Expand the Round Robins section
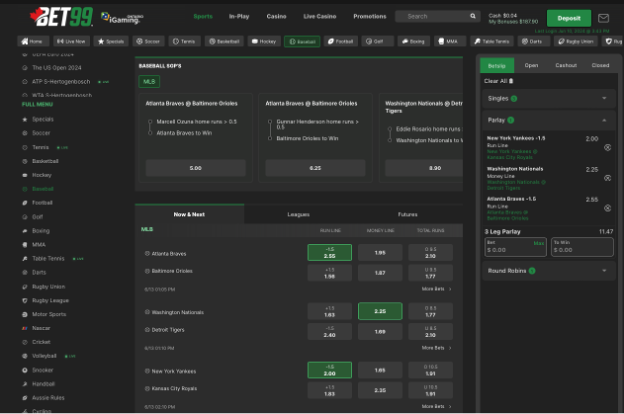The height and width of the screenshot is (414, 624). 604,270
